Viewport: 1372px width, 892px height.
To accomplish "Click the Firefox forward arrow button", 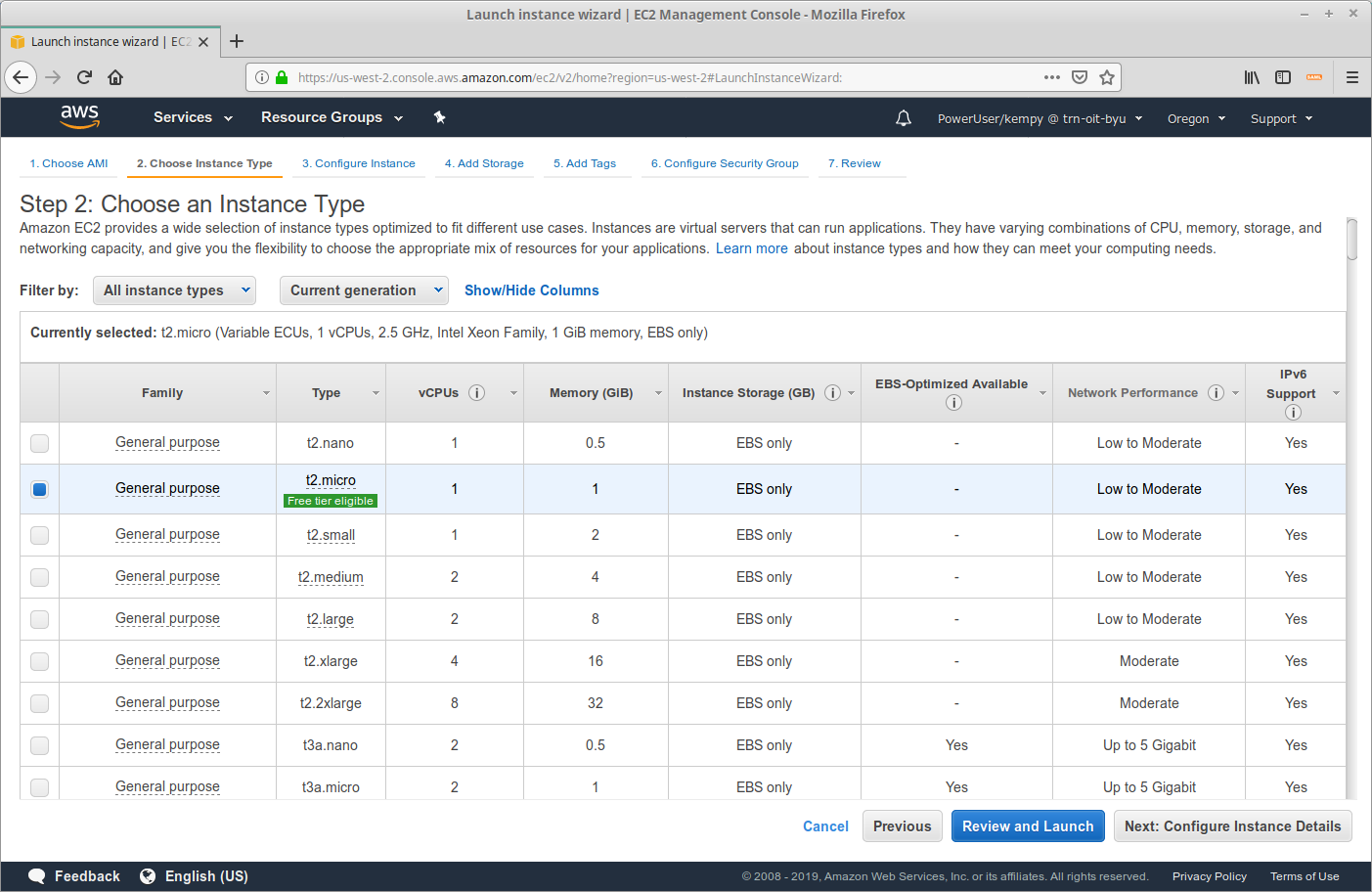I will pyautogui.click(x=53, y=77).
